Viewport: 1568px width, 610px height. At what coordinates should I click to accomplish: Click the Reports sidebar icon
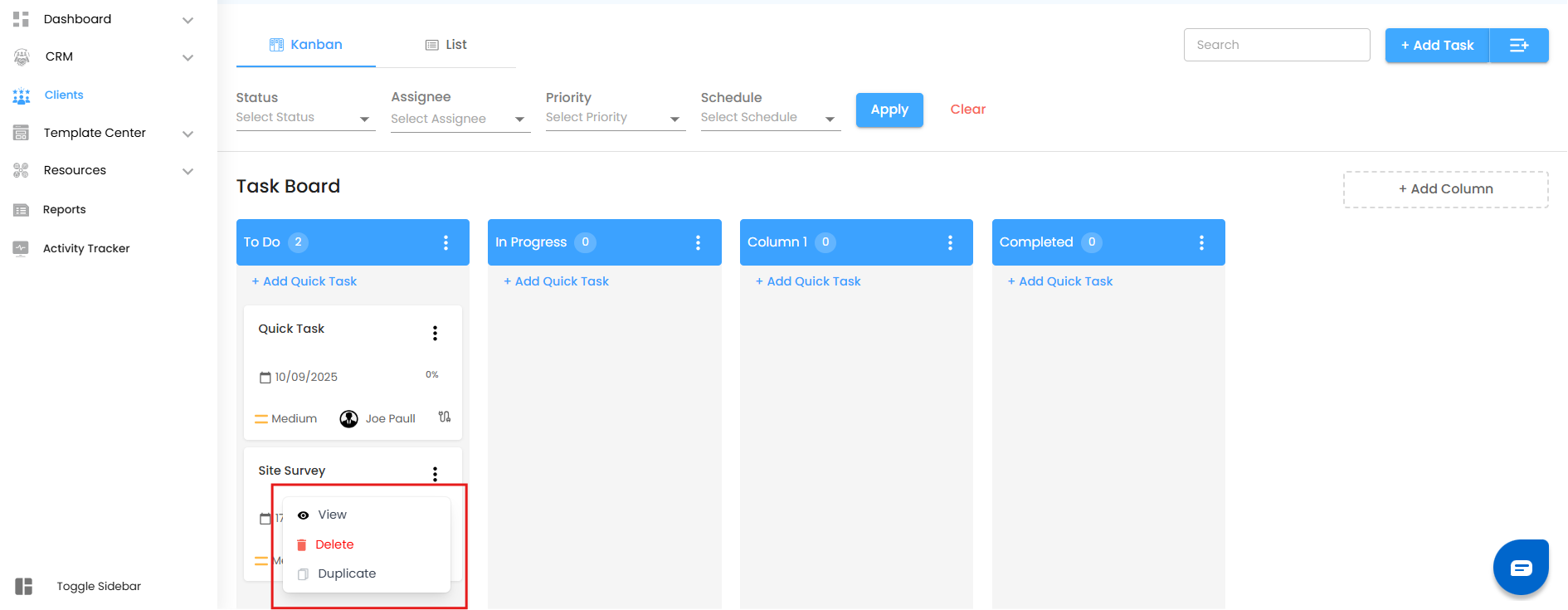(22, 210)
